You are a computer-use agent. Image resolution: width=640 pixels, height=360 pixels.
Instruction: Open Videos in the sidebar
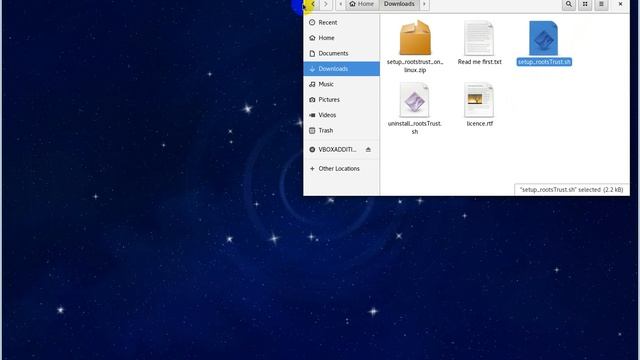342,115
